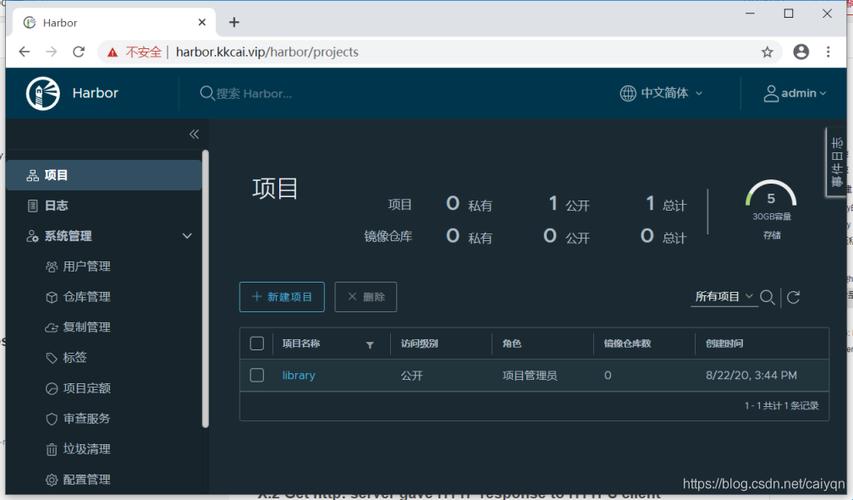The width and height of the screenshot is (853, 500).
Task: Click the browser address bar URL
Action: coord(267,52)
